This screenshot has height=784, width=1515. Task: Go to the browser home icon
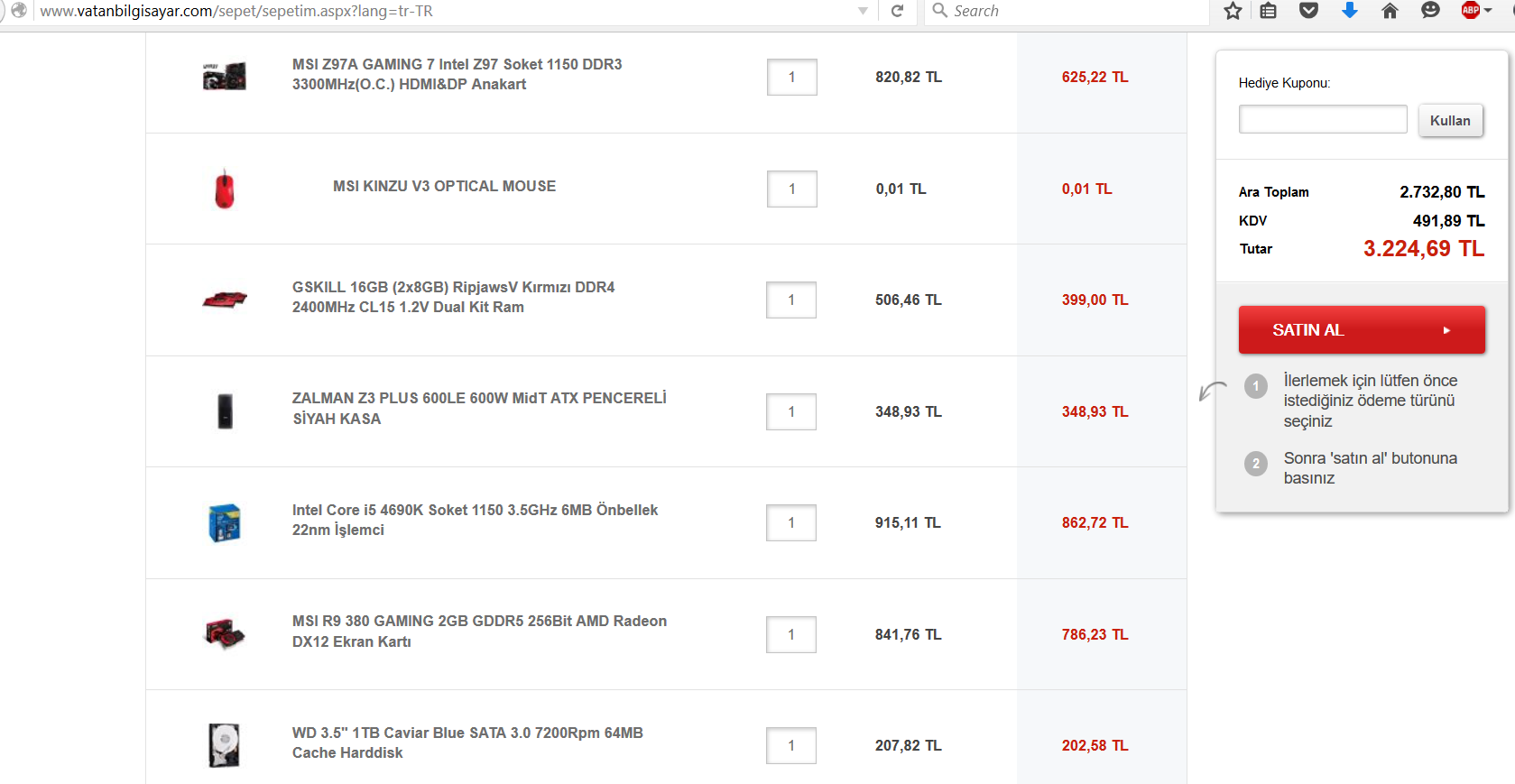coord(1390,11)
